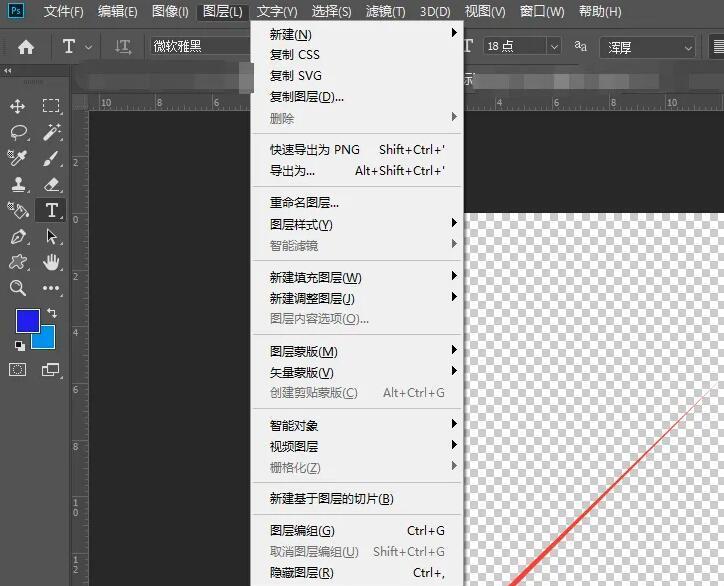Open the 微软雅黑 font family field
724x586 pixels.
(200, 47)
